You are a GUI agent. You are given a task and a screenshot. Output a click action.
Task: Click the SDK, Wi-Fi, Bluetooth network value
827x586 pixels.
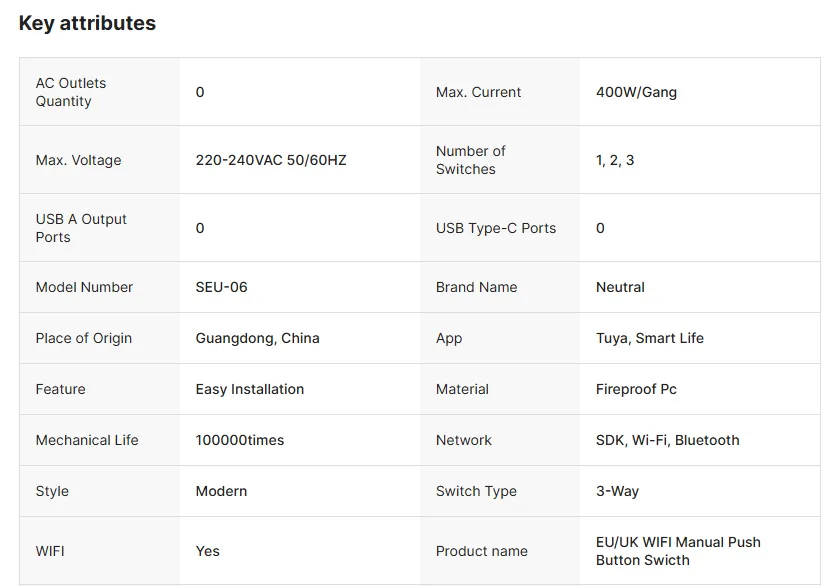(x=668, y=440)
